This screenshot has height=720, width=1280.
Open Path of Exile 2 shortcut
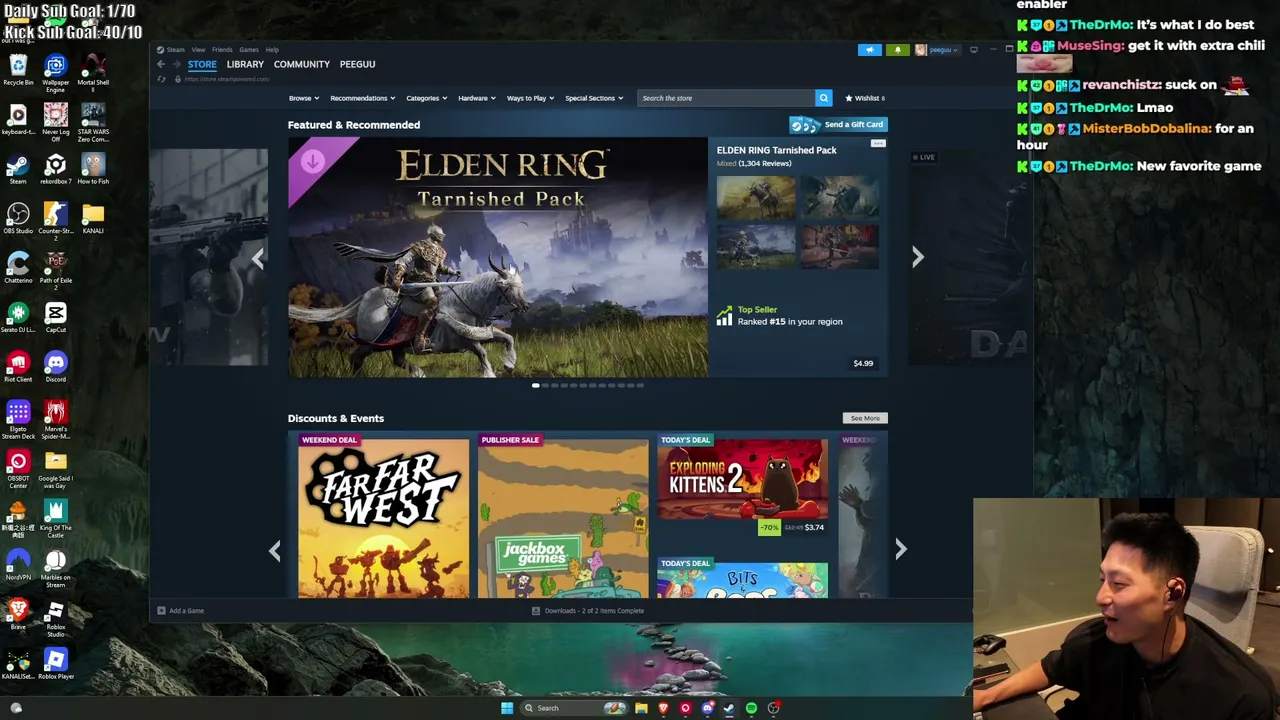click(x=55, y=270)
